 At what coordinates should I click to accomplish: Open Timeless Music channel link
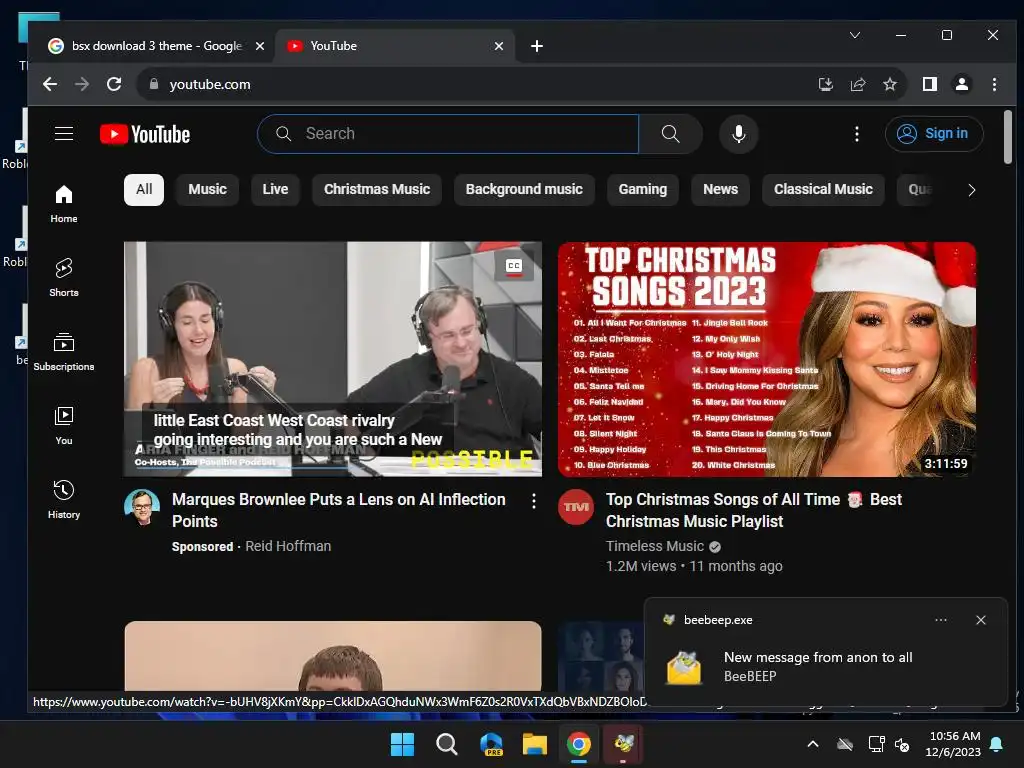tap(654, 546)
